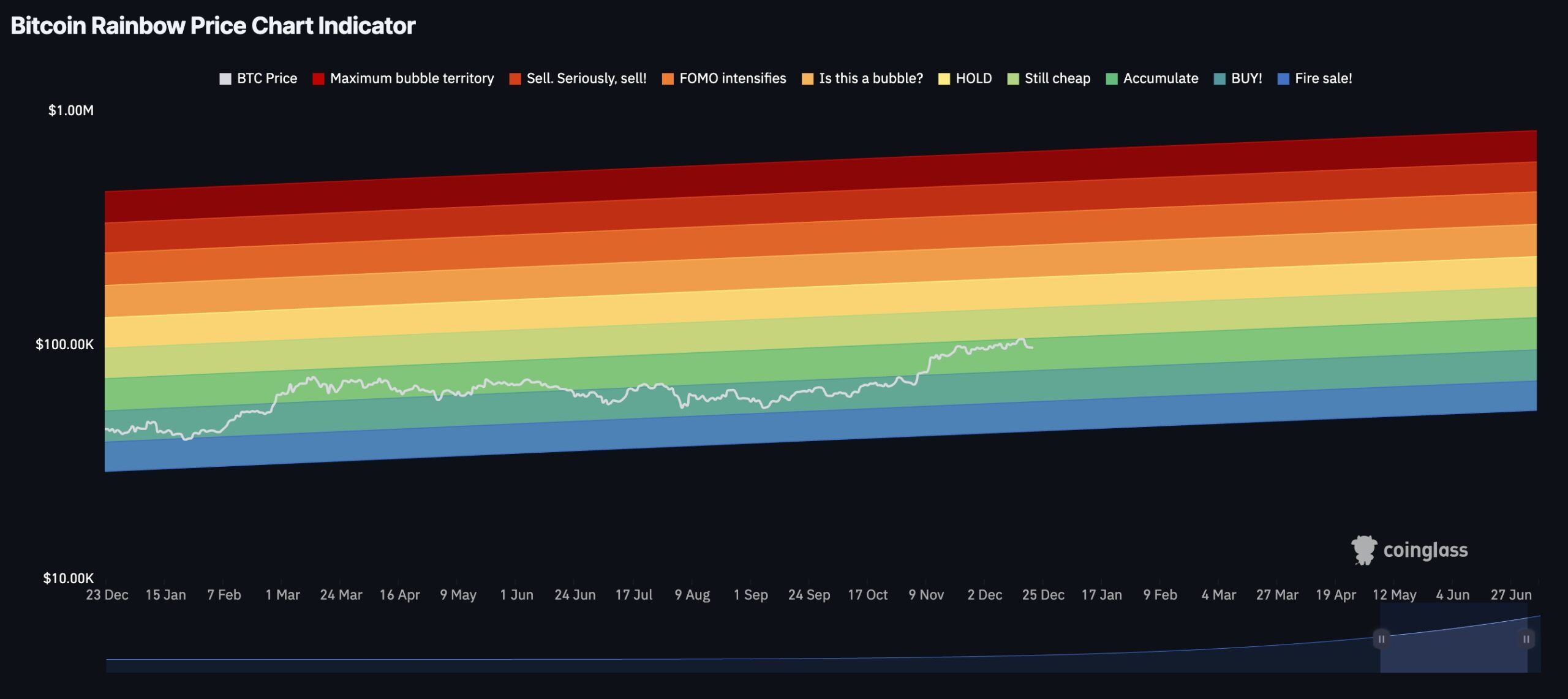Click the 12 May x-axis date label
The width and height of the screenshot is (1568, 699).
click(1395, 595)
